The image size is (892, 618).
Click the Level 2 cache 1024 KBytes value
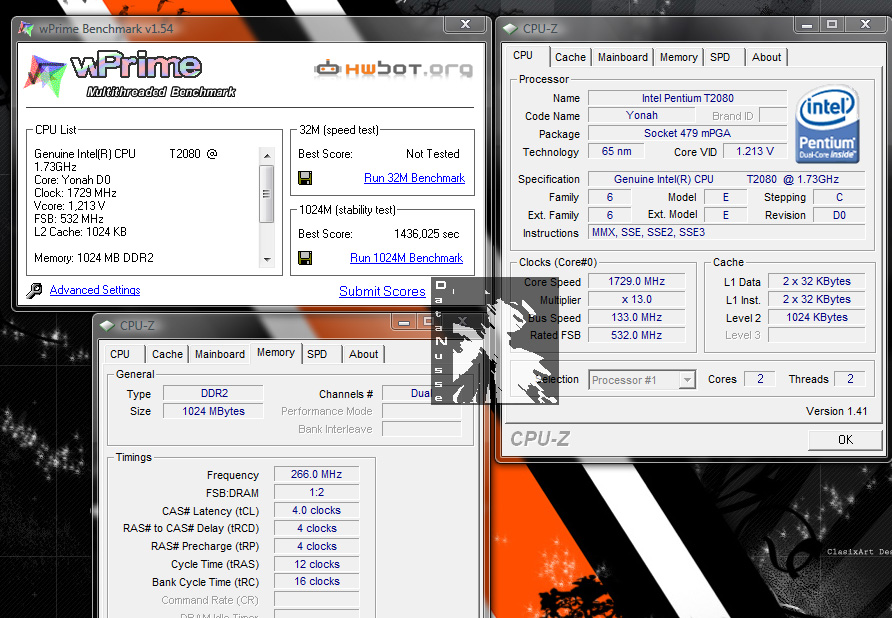click(816, 318)
